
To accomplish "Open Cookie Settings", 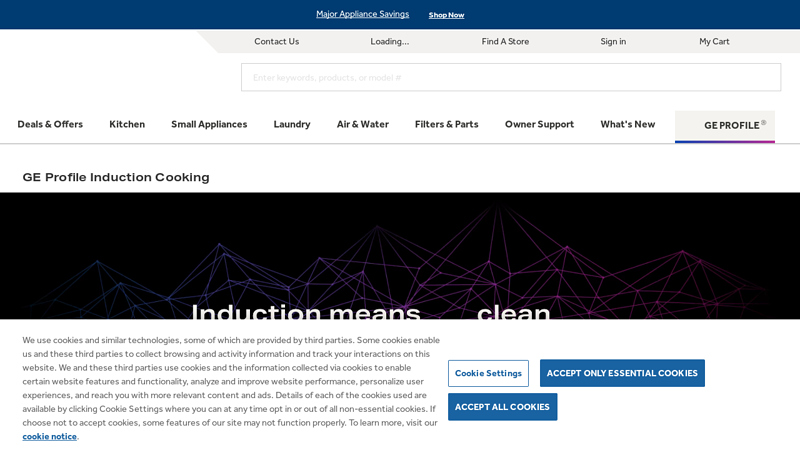I will [488, 373].
